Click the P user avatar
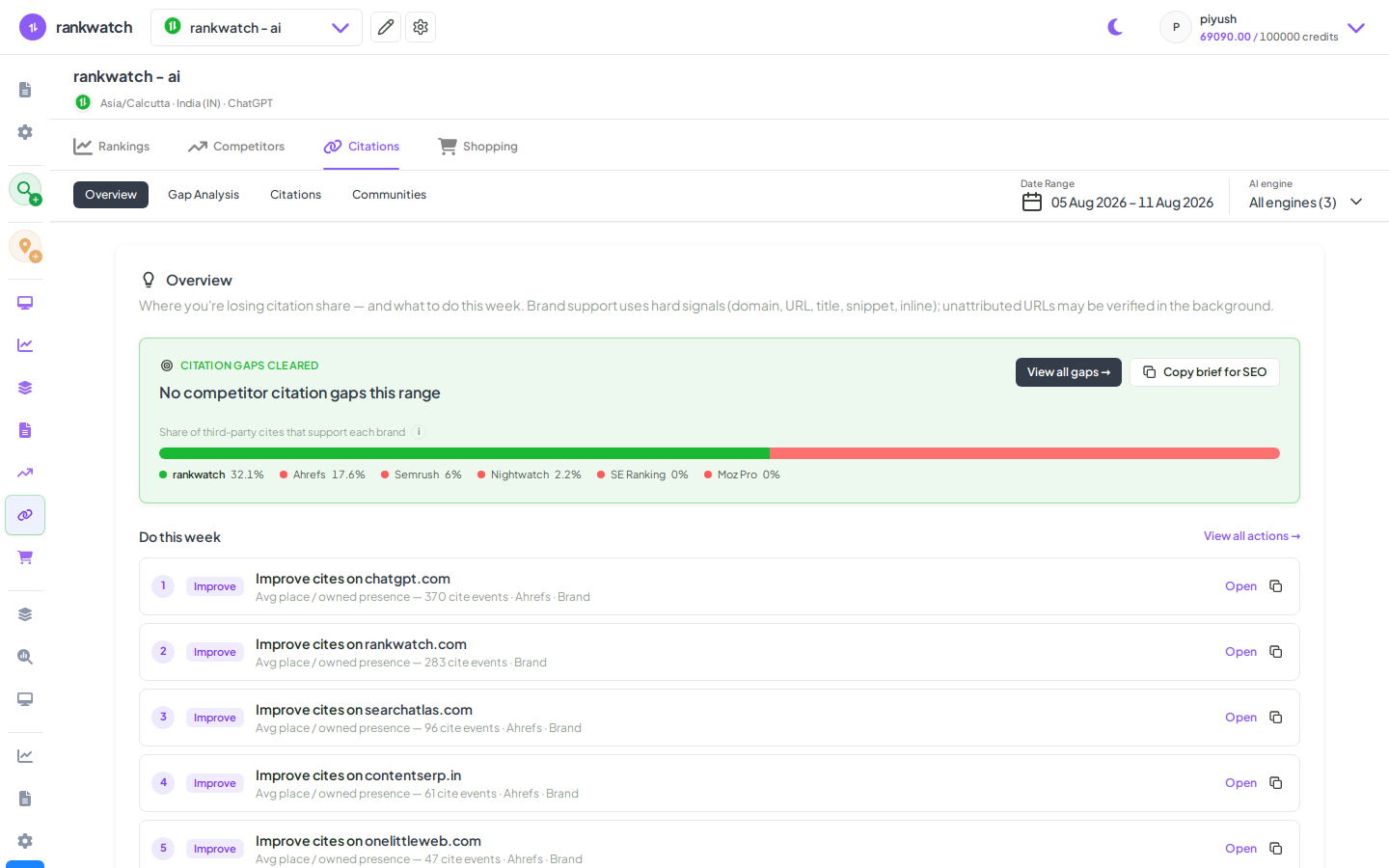Image resolution: width=1389 pixels, height=868 pixels. (x=1176, y=27)
